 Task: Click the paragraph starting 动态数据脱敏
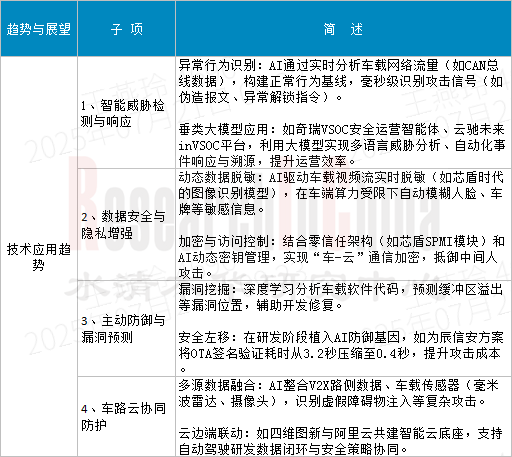coord(340,193)
